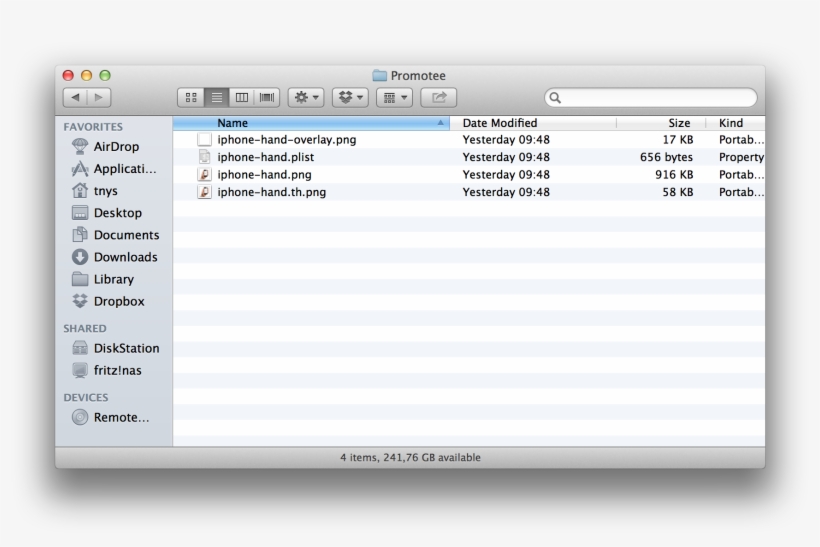Click the iphone-hand.plist file icon
This screenshot has width=820, height=547.
204,157
